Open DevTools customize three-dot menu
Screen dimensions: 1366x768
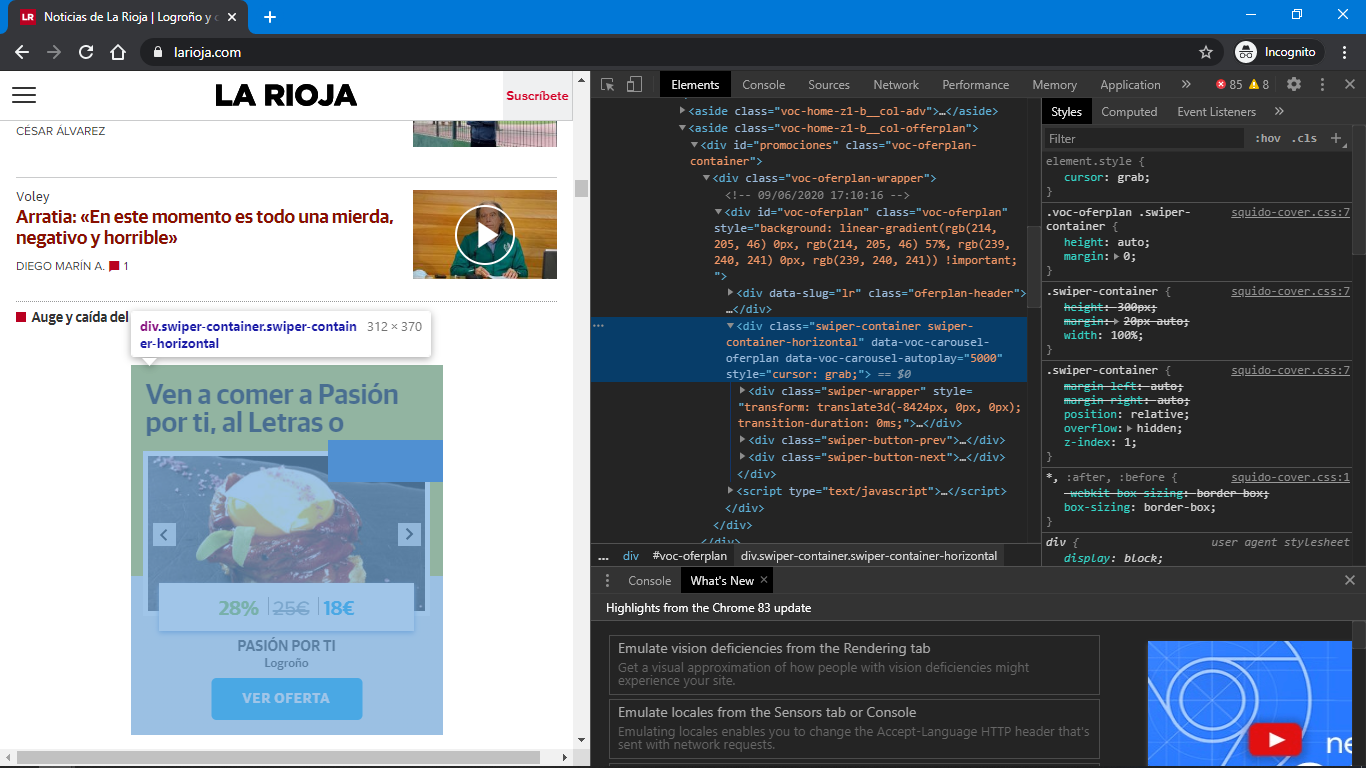point(1322,85)
